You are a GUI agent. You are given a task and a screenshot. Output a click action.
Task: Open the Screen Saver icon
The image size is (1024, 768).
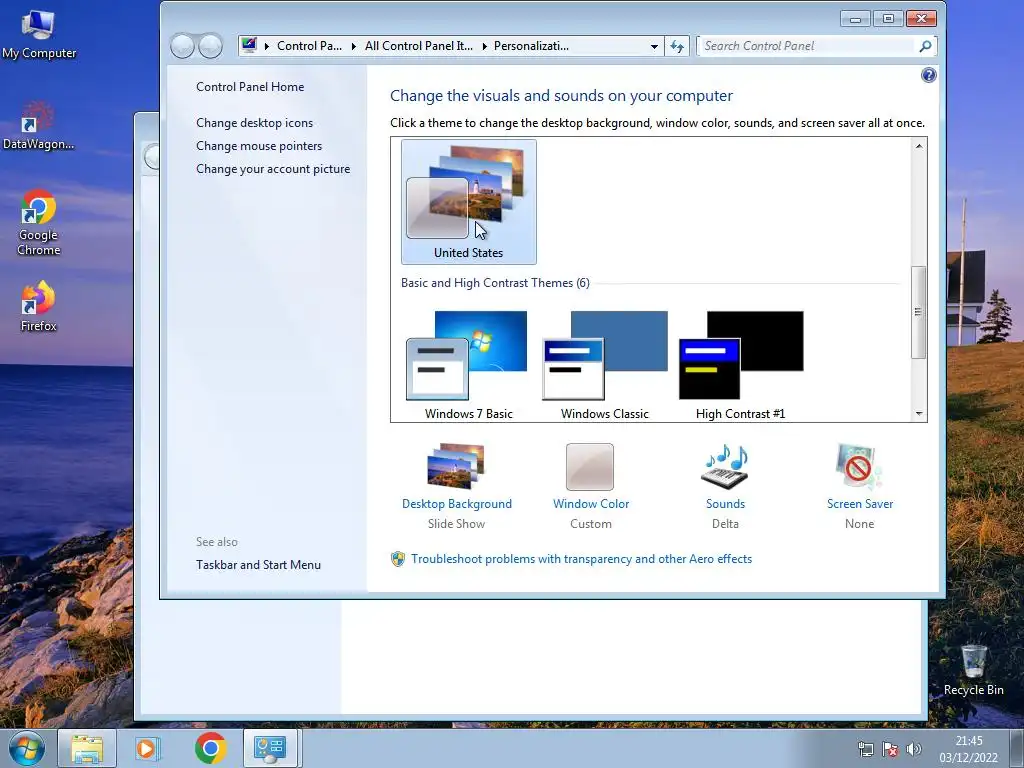(x=859, y=466)
